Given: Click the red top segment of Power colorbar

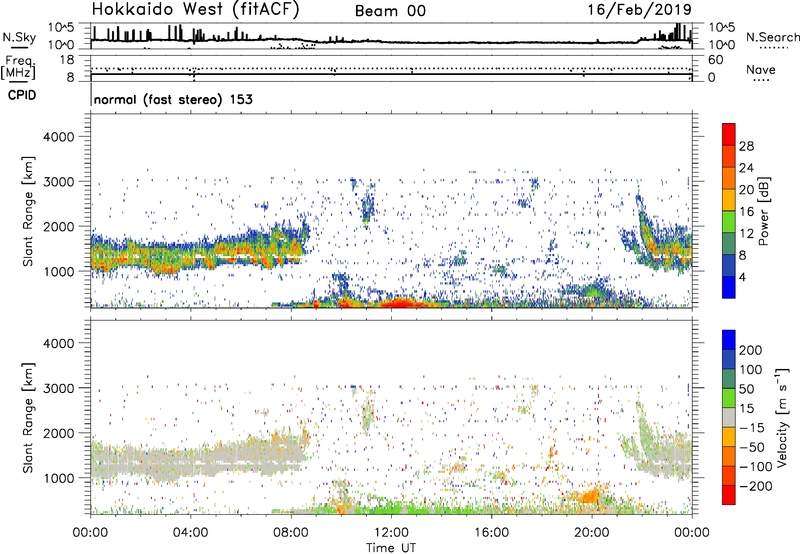Looking at the screenshot, I should coord(729,134).
